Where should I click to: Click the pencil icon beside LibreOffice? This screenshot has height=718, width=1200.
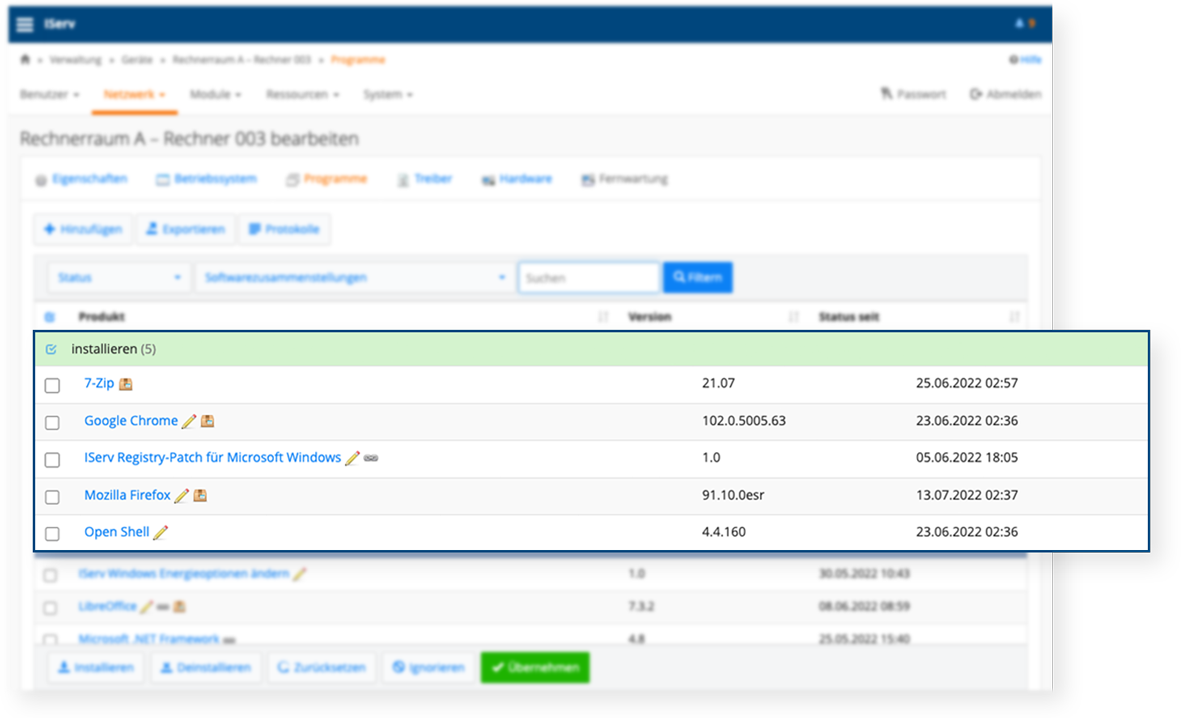point(147,606)
